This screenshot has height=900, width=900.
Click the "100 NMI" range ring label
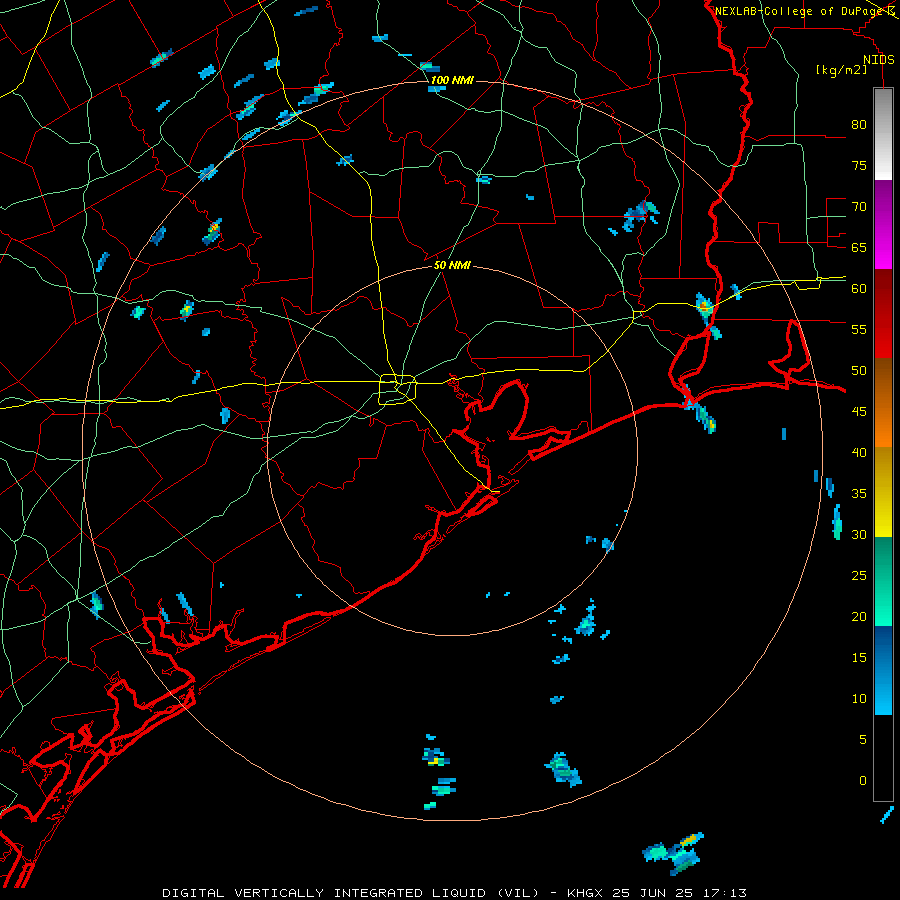click(x=452, y=80)
